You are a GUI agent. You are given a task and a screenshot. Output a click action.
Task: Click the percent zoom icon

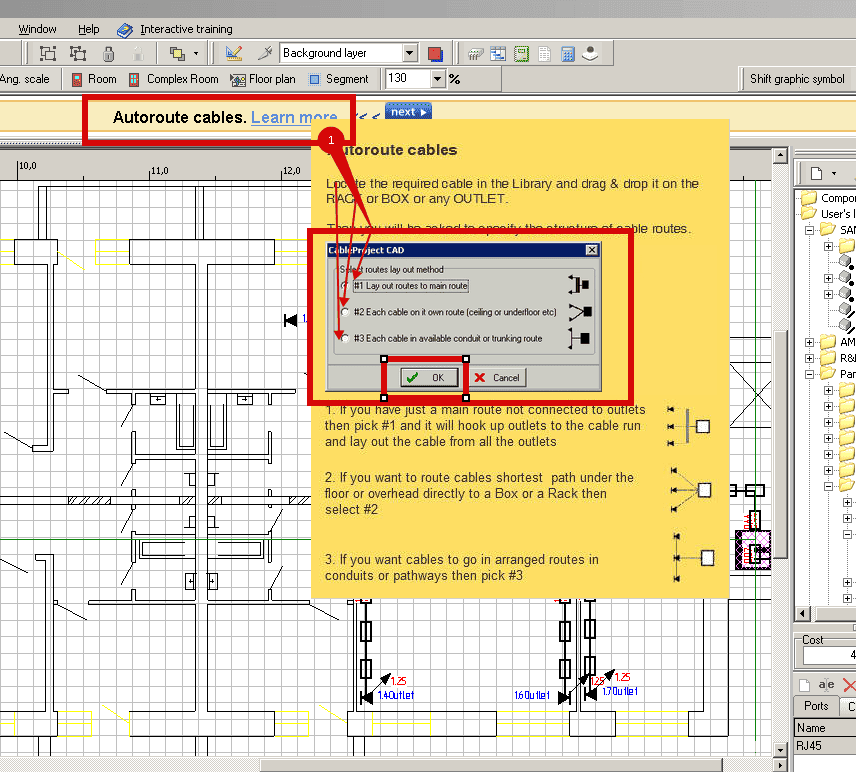pyautogui.click(x=455, y=79)
